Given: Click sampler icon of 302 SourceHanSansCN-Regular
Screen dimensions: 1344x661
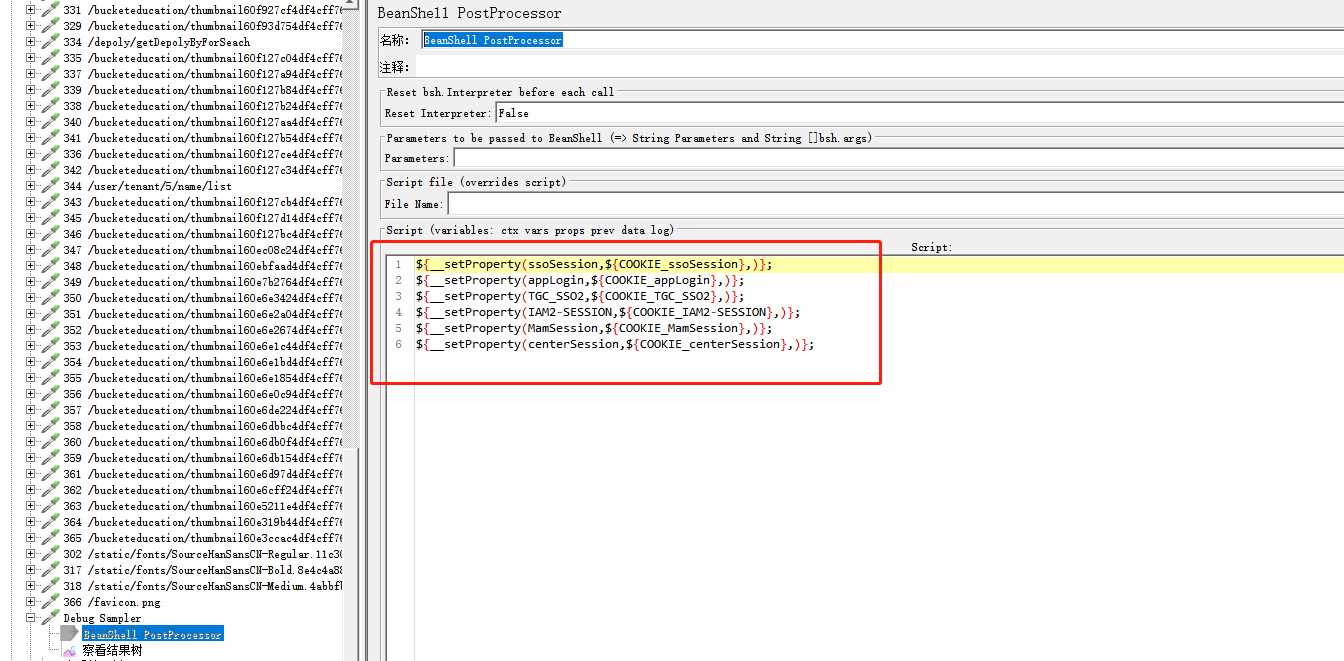Looking at the screenshot, I should [x=50, y=554].
